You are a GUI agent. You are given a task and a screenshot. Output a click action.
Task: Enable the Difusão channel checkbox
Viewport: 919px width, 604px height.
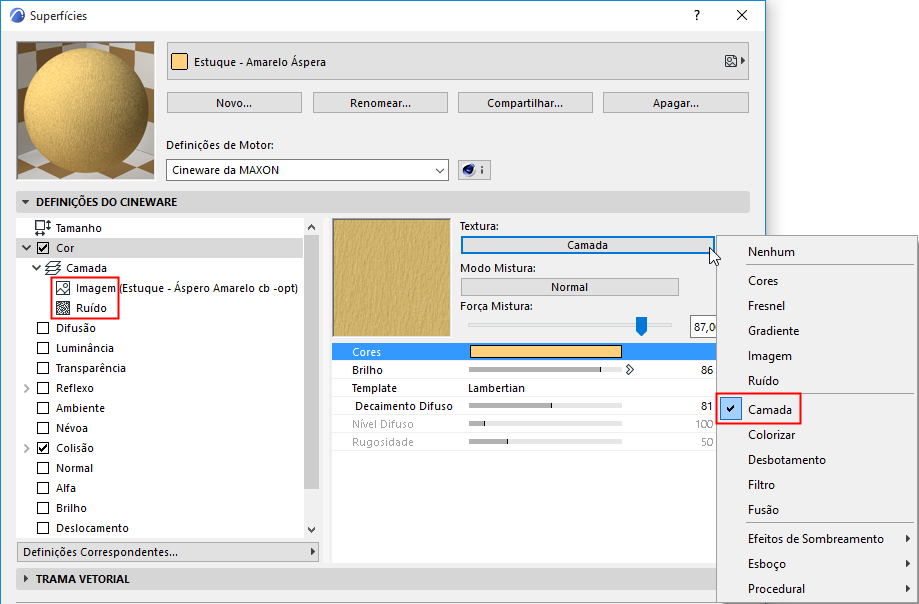click(x=43, y=328)
